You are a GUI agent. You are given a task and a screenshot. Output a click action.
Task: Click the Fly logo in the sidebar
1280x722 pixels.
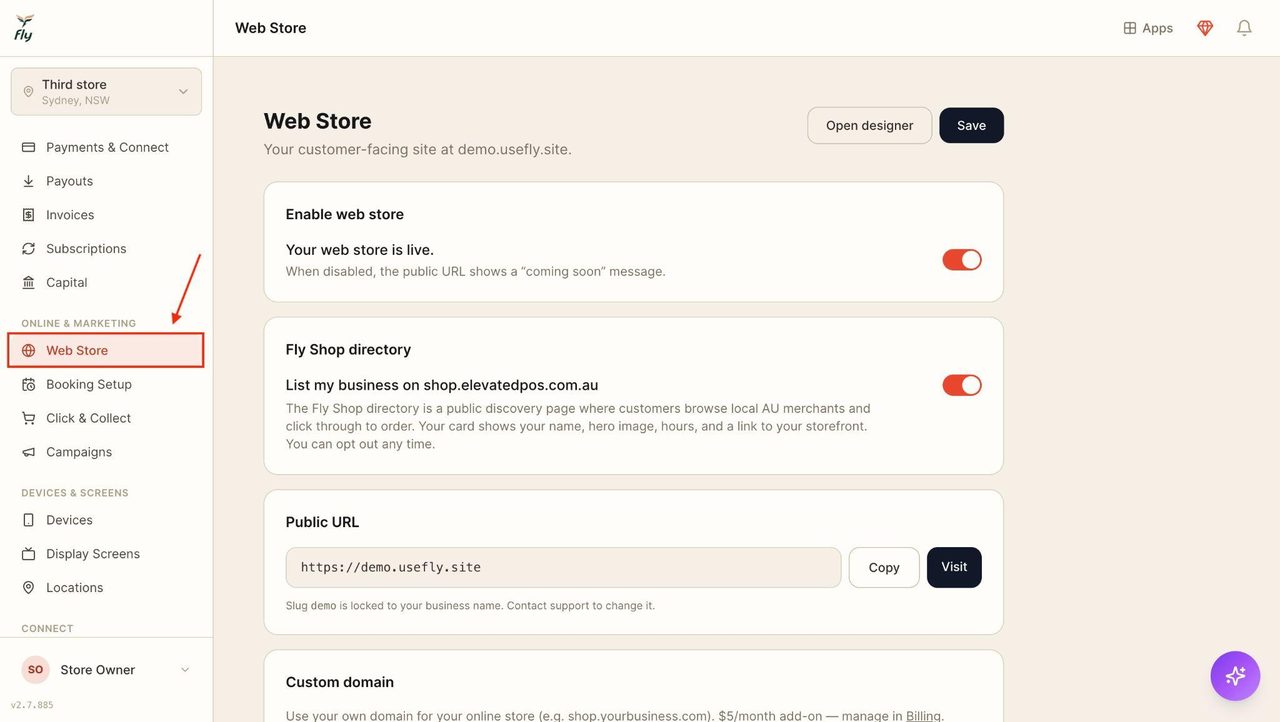pos(24,28)
